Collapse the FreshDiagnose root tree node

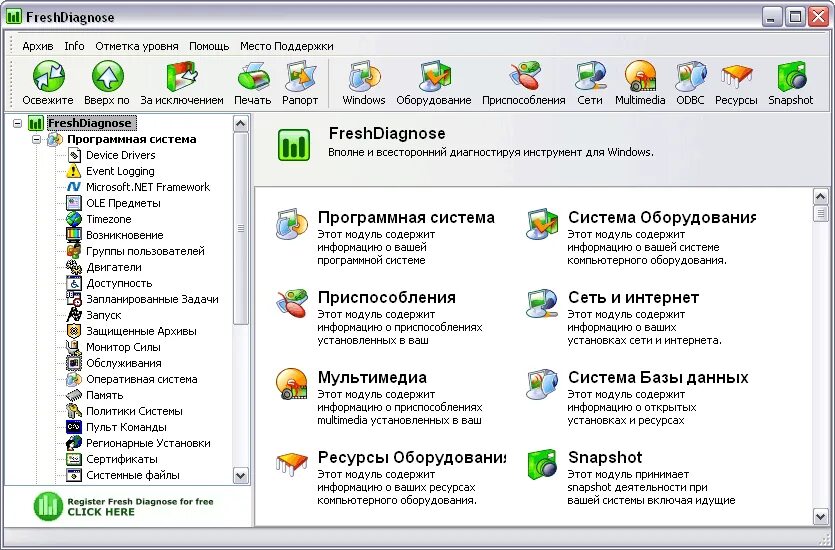[18, 124]
